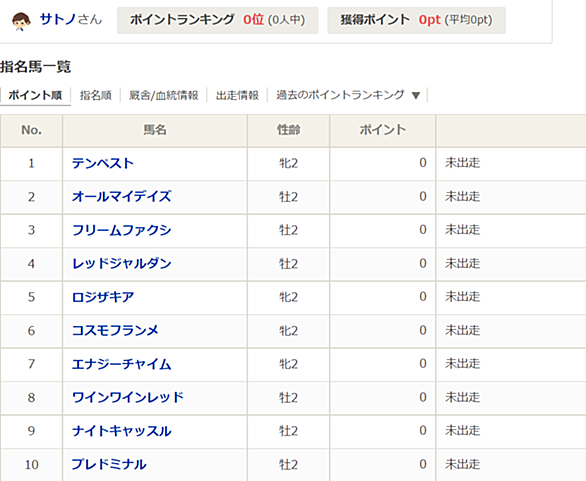Open horse ロジザキア link
This screenshot has width=586, height=481.
pyautogui.click(x=103, y=297)
